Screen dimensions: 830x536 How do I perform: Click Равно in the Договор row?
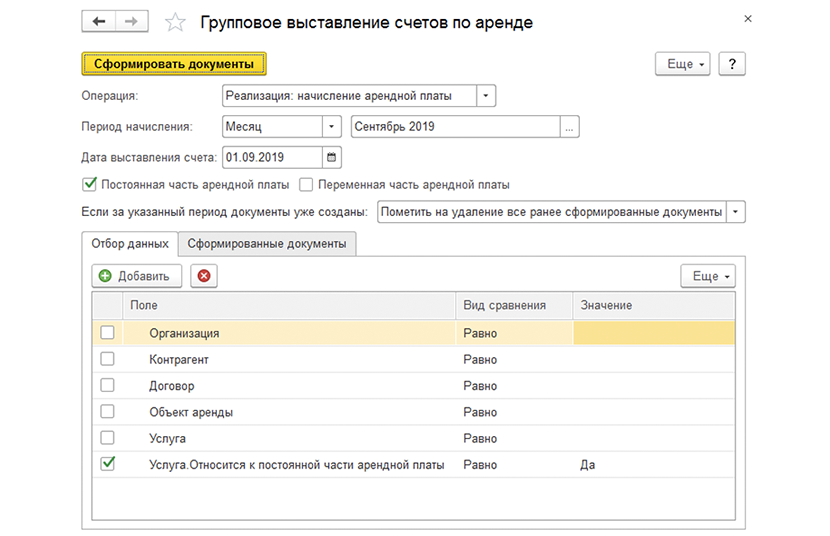[480, 386]
